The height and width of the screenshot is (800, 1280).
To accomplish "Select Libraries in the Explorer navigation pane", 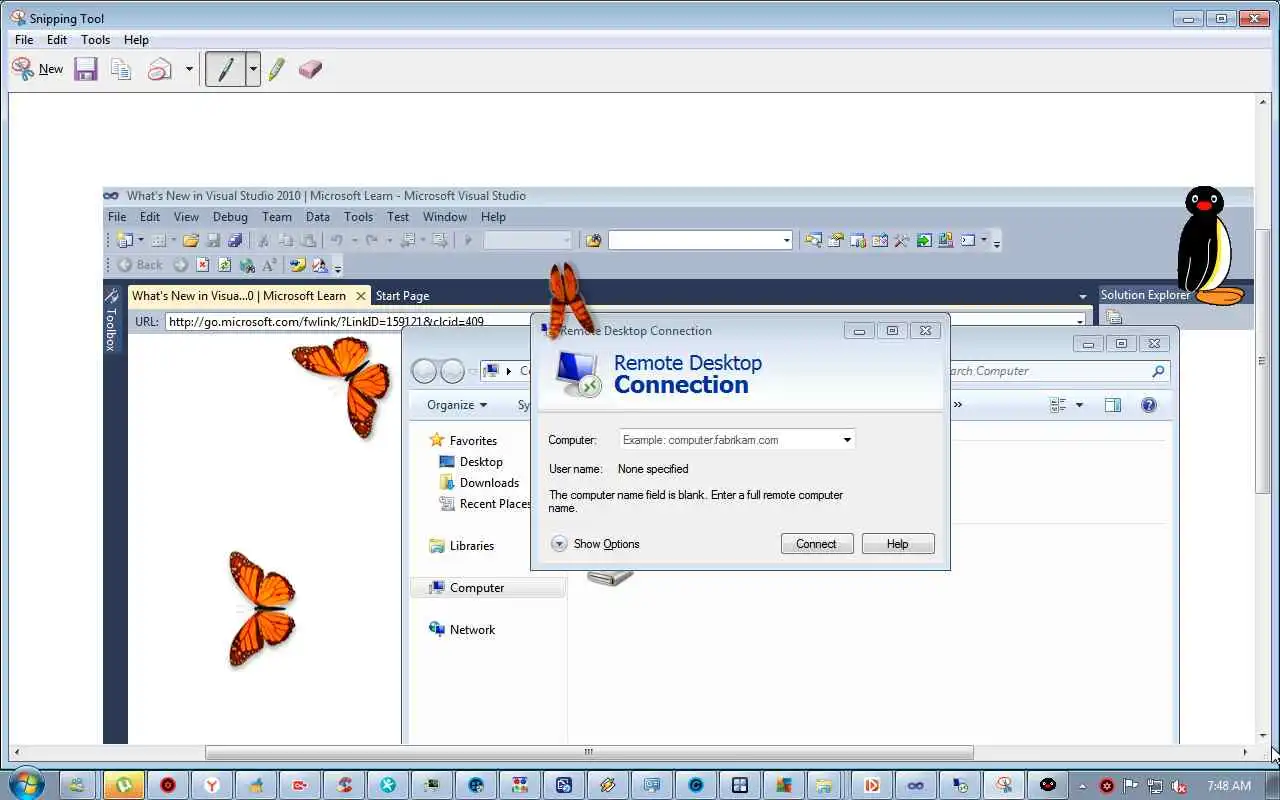I will click(x=472, y=546).
